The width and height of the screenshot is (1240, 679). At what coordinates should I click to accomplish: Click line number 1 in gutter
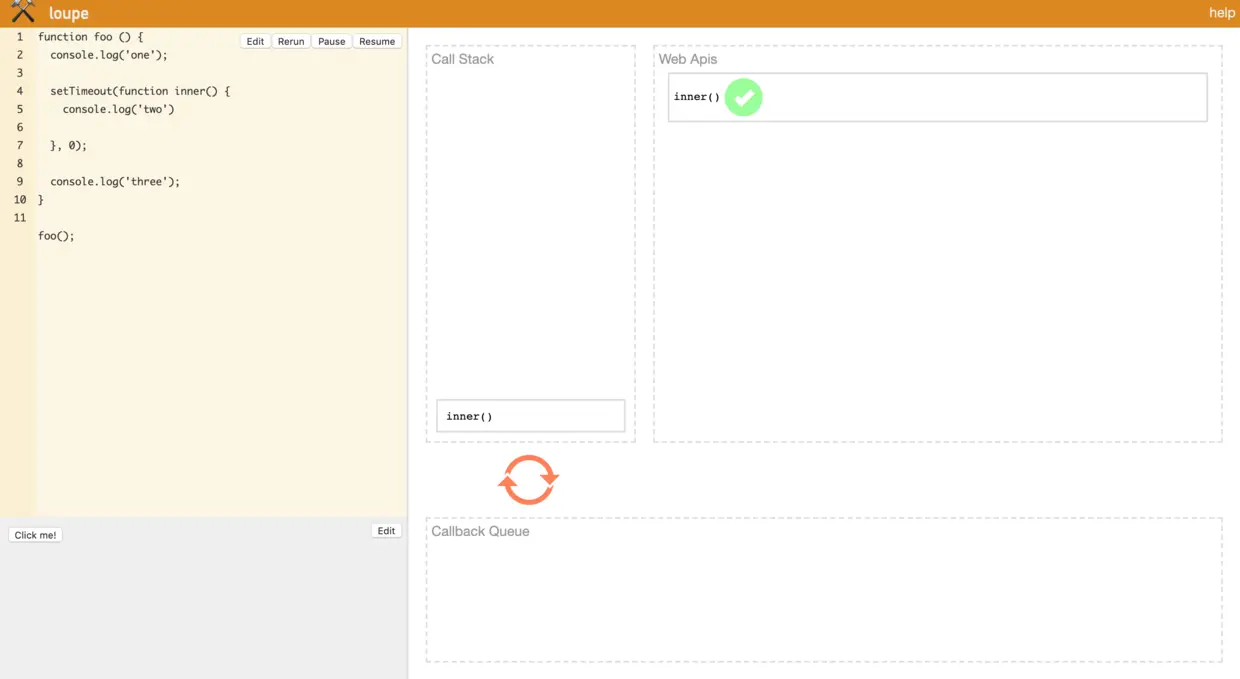pyautogui.click(x=20, y=37)
